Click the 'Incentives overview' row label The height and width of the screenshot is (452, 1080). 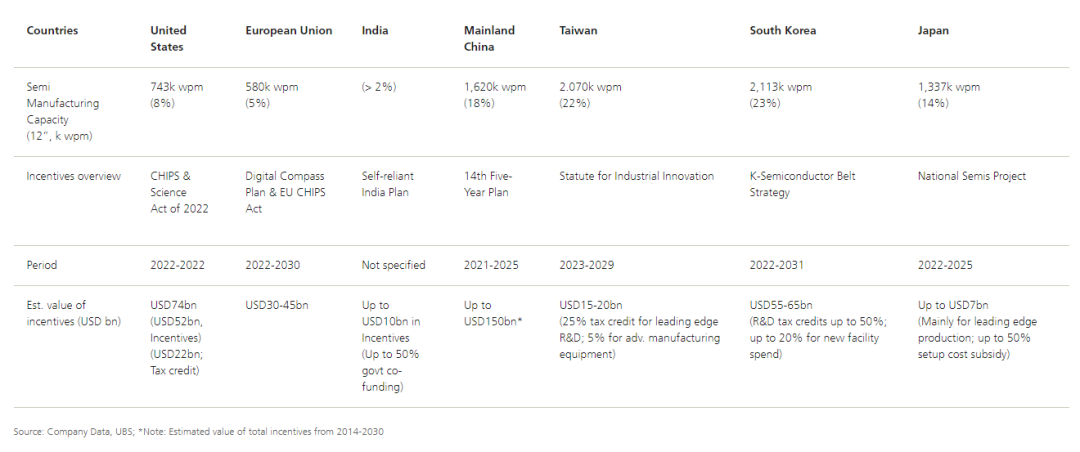[x=74, y=176]
